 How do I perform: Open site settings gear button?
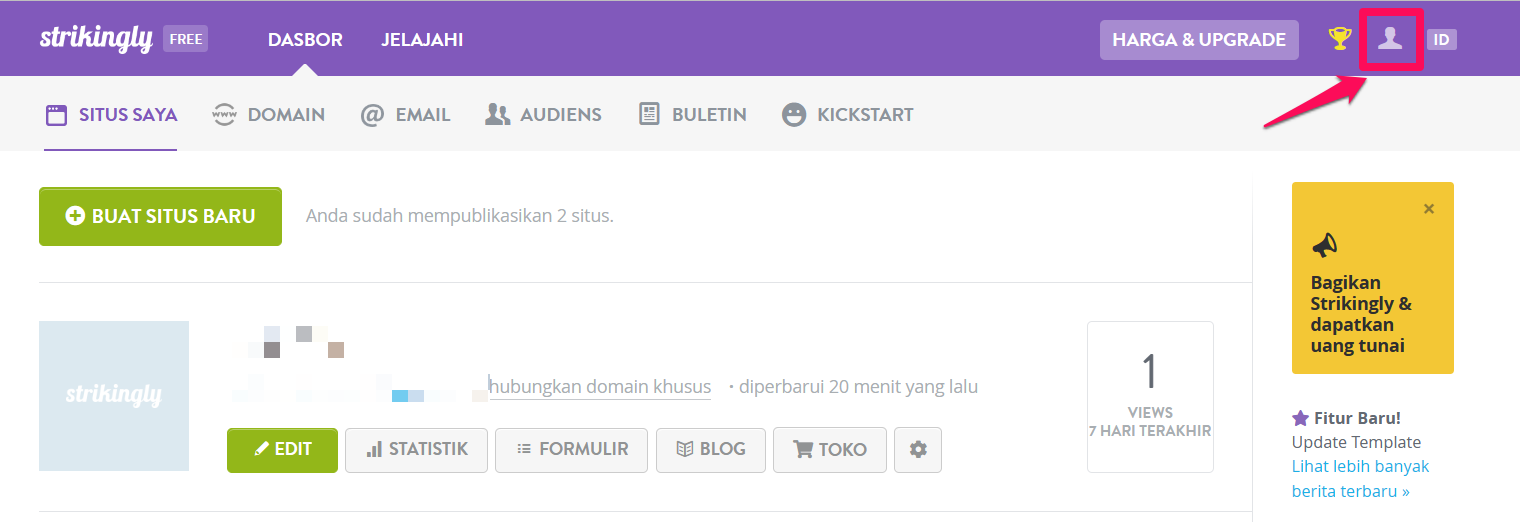[x=918, y=450]
